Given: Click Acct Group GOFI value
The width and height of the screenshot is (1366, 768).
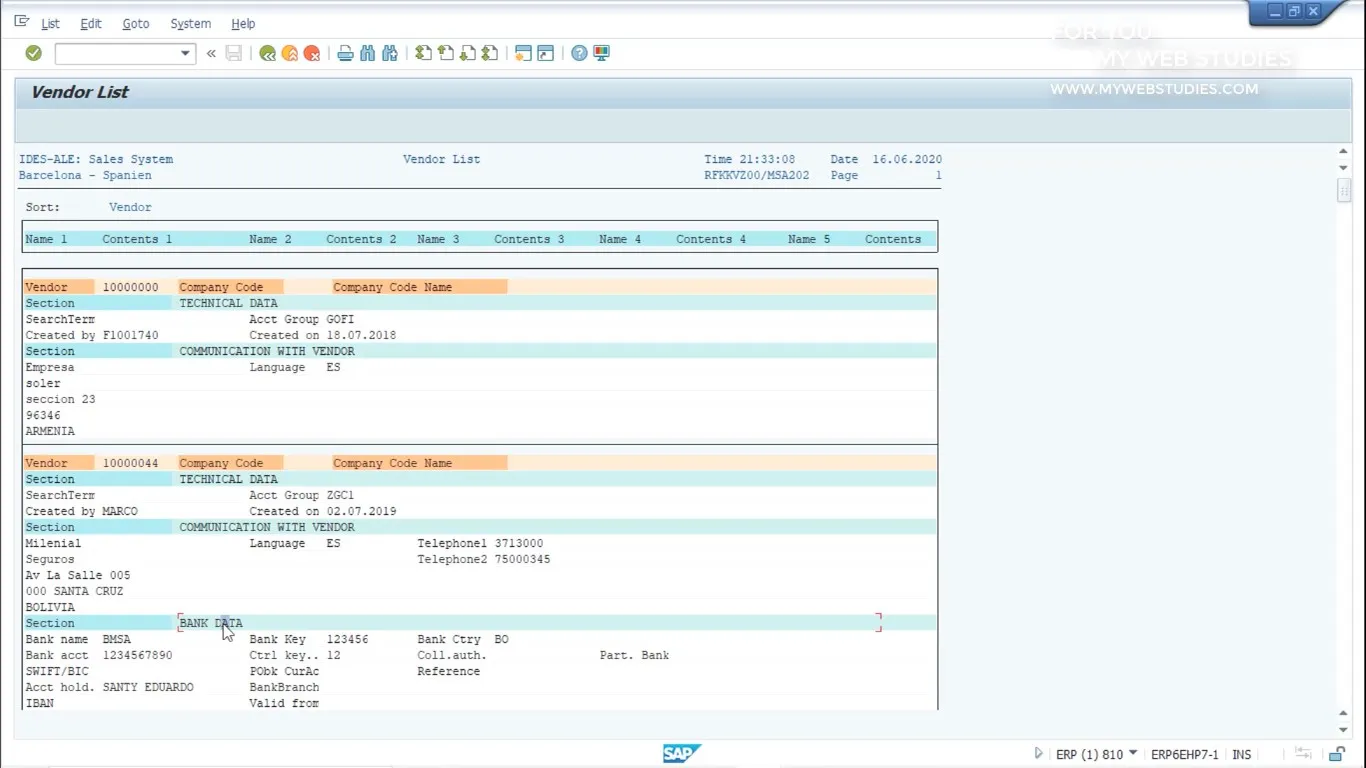Looking at the screenshot, I should pyautogui.click(x=340, y=319).
